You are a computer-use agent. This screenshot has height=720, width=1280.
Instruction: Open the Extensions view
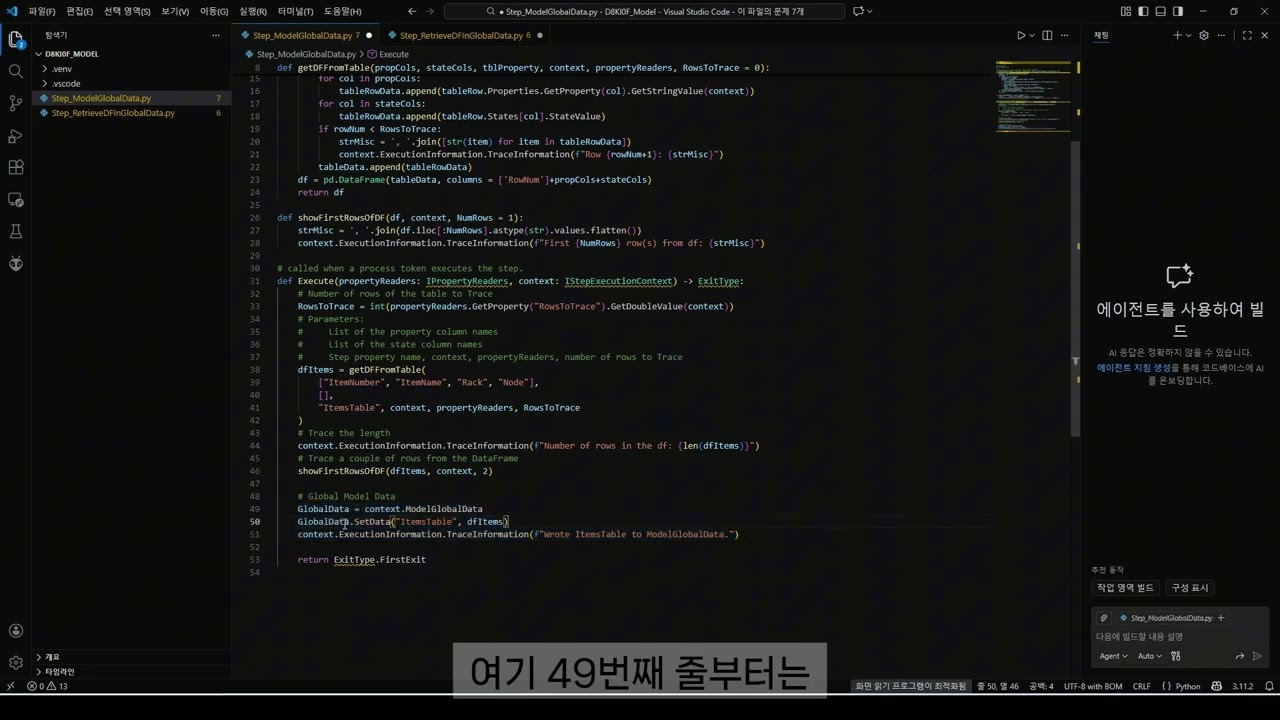[x=15, y=167]
